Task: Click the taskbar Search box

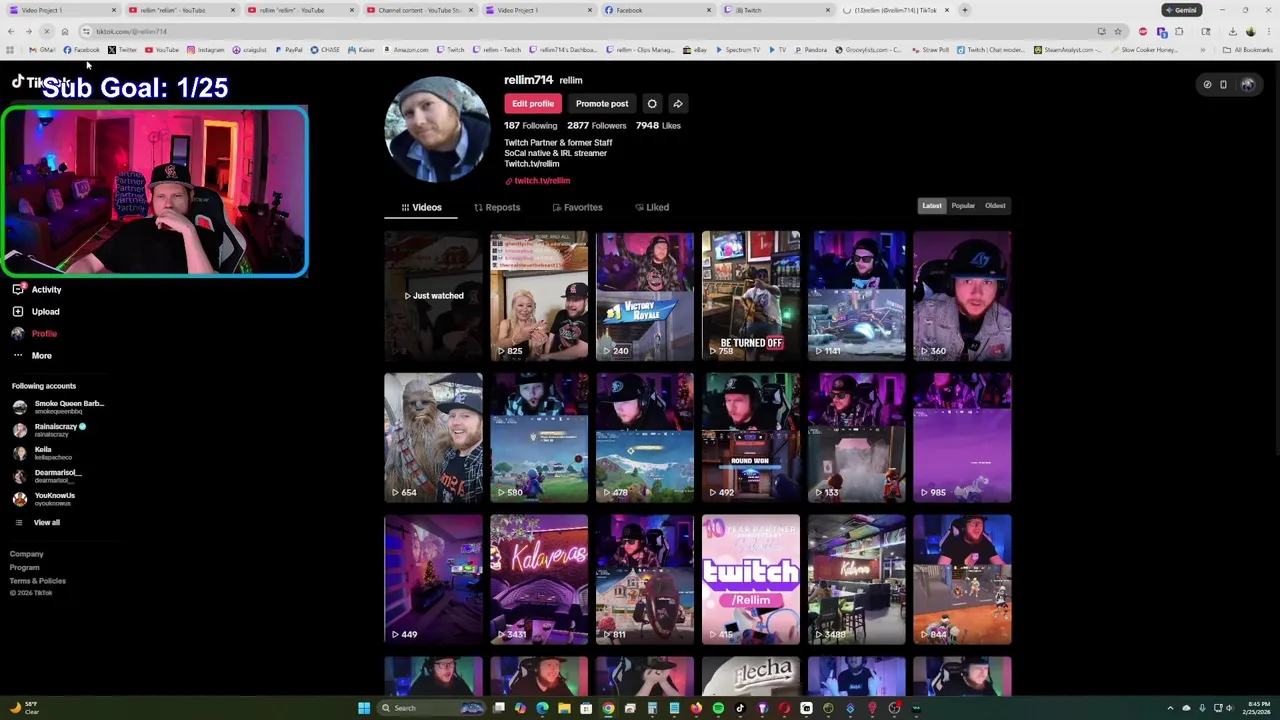Action: pyautogui.click(x=430, y=708)
